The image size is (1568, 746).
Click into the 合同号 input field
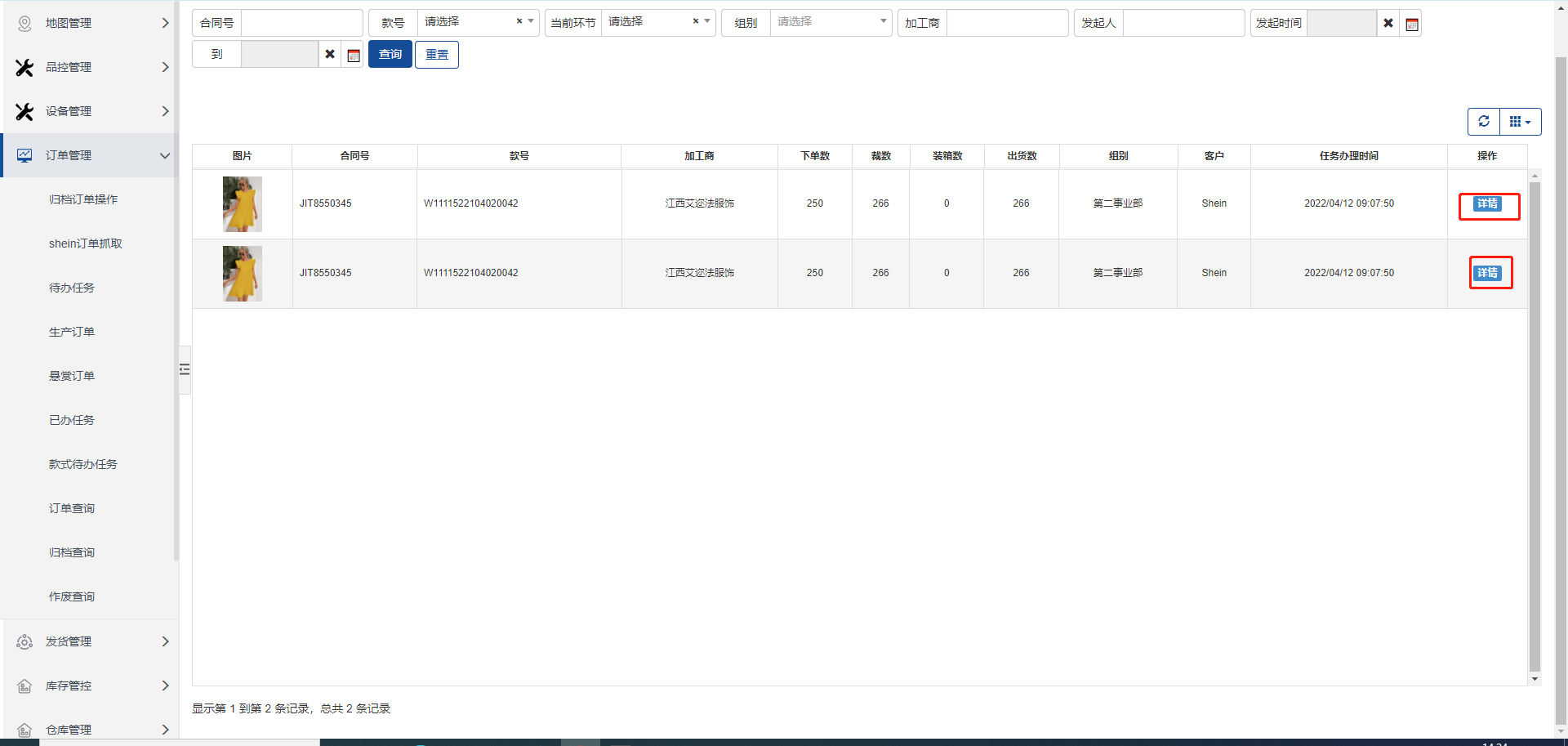point(301,23)
